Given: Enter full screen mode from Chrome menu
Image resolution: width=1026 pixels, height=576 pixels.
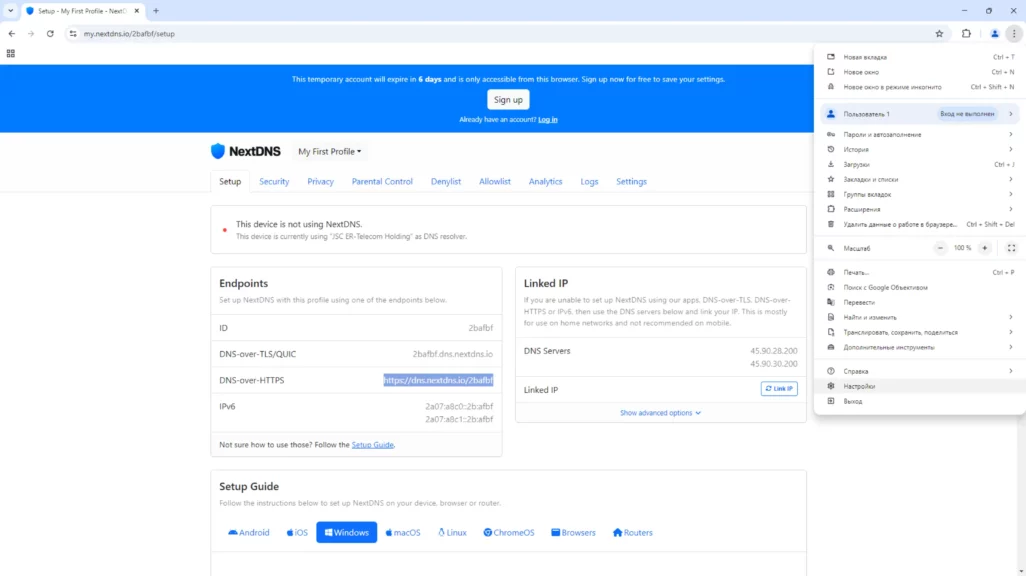Looking at the screenshot, I should 1011,248.
